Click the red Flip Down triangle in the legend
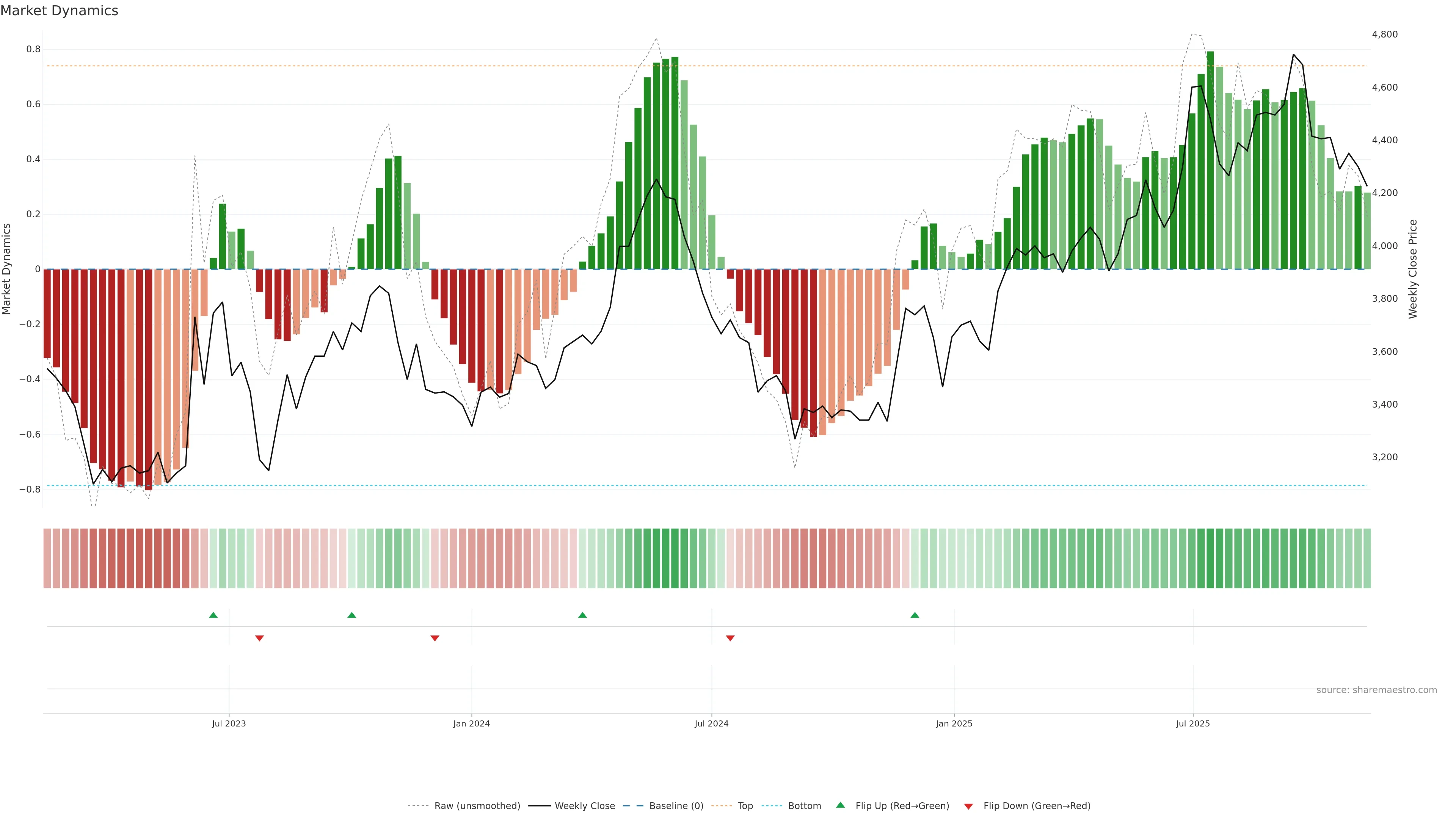The image size is (1456, 819). [968, 806]
